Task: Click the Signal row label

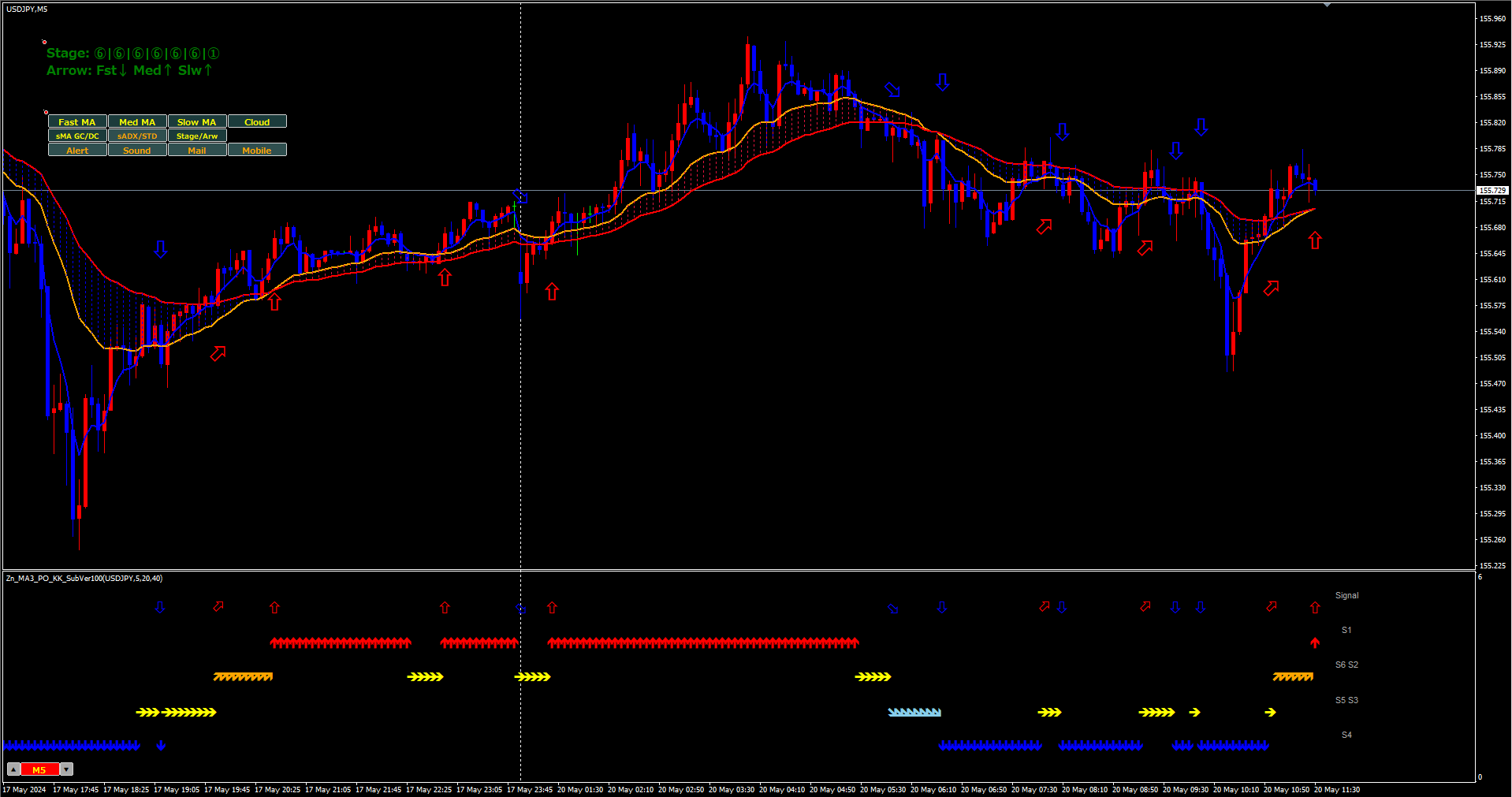Action: coord(1347,595)
